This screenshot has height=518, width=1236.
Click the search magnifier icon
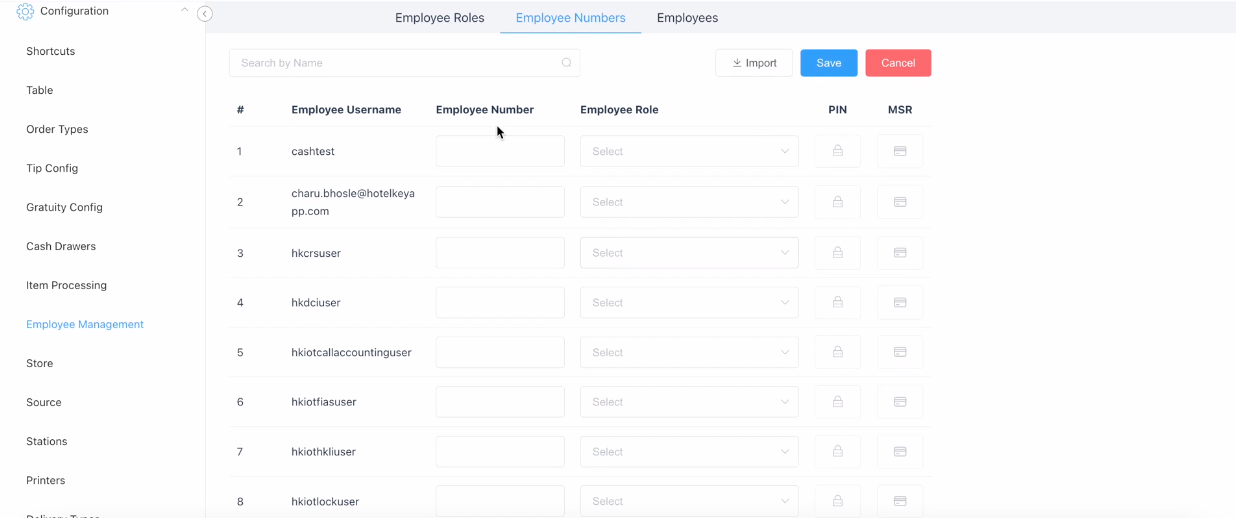pos(566,63)
